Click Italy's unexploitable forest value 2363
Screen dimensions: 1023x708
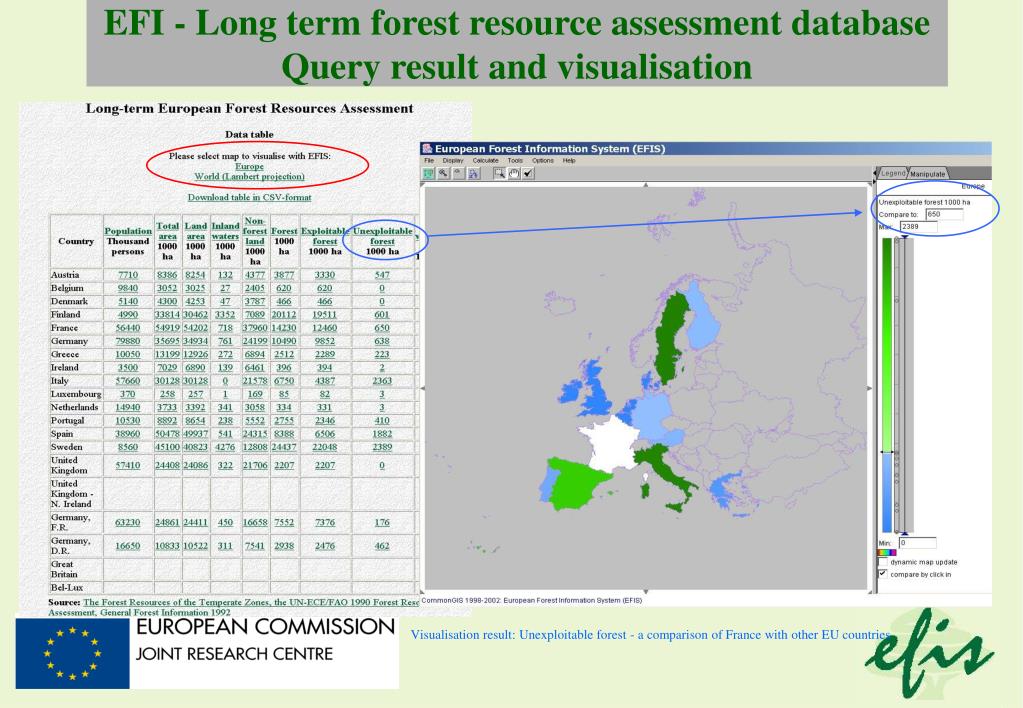pyautogui.click(x=382, y=380)
